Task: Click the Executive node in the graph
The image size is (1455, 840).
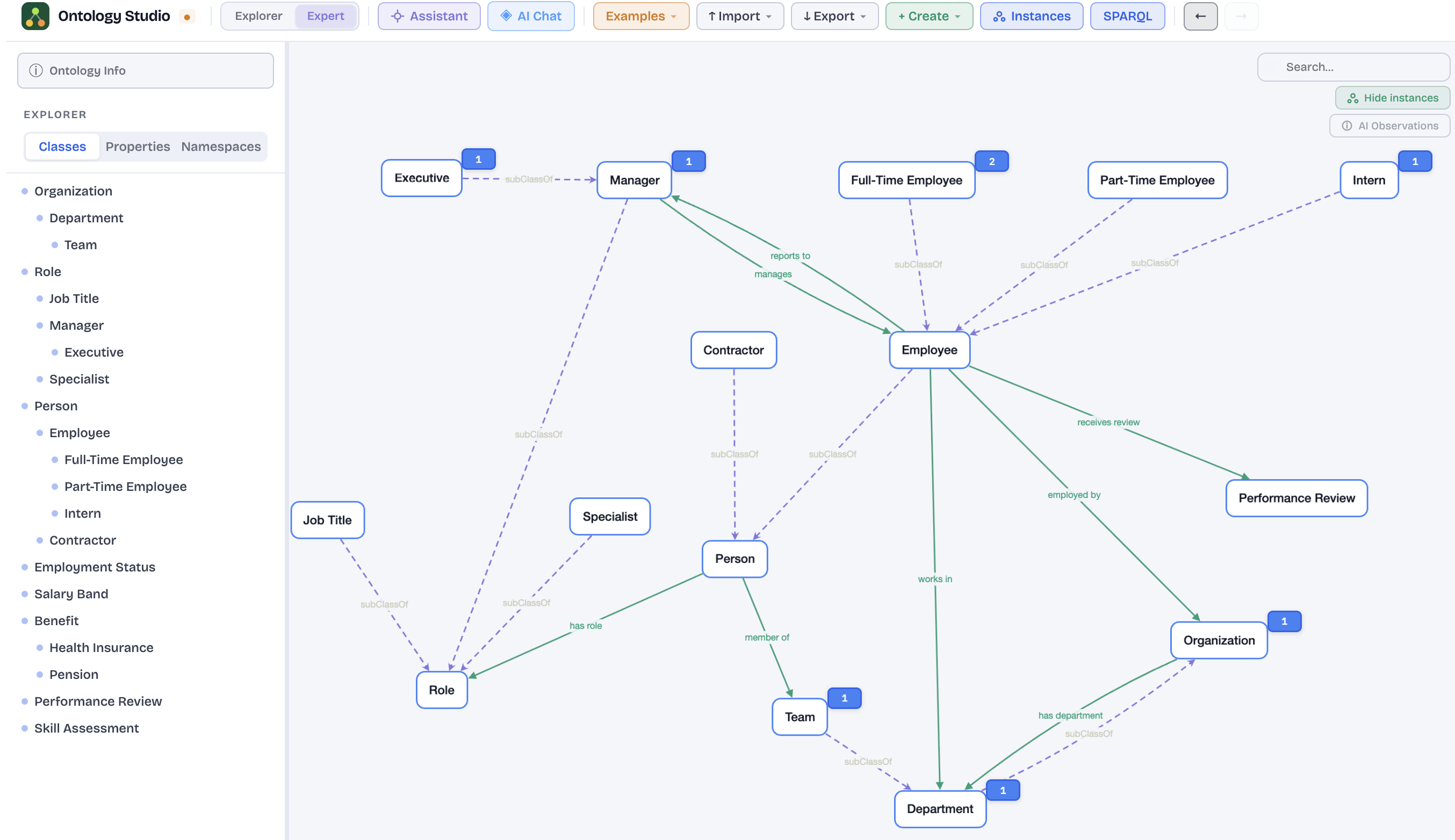Action: (x=422, y=178)
